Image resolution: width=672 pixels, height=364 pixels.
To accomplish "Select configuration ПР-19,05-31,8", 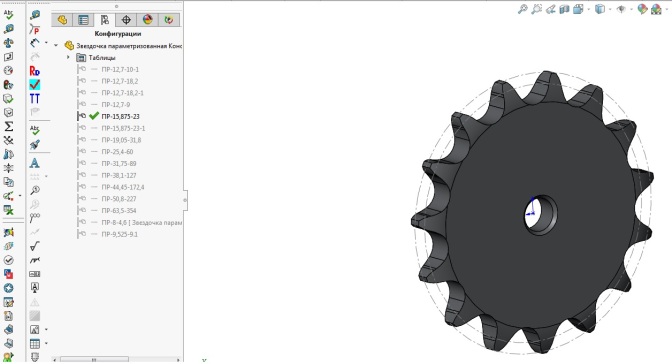I will click(x=121, y=140).
